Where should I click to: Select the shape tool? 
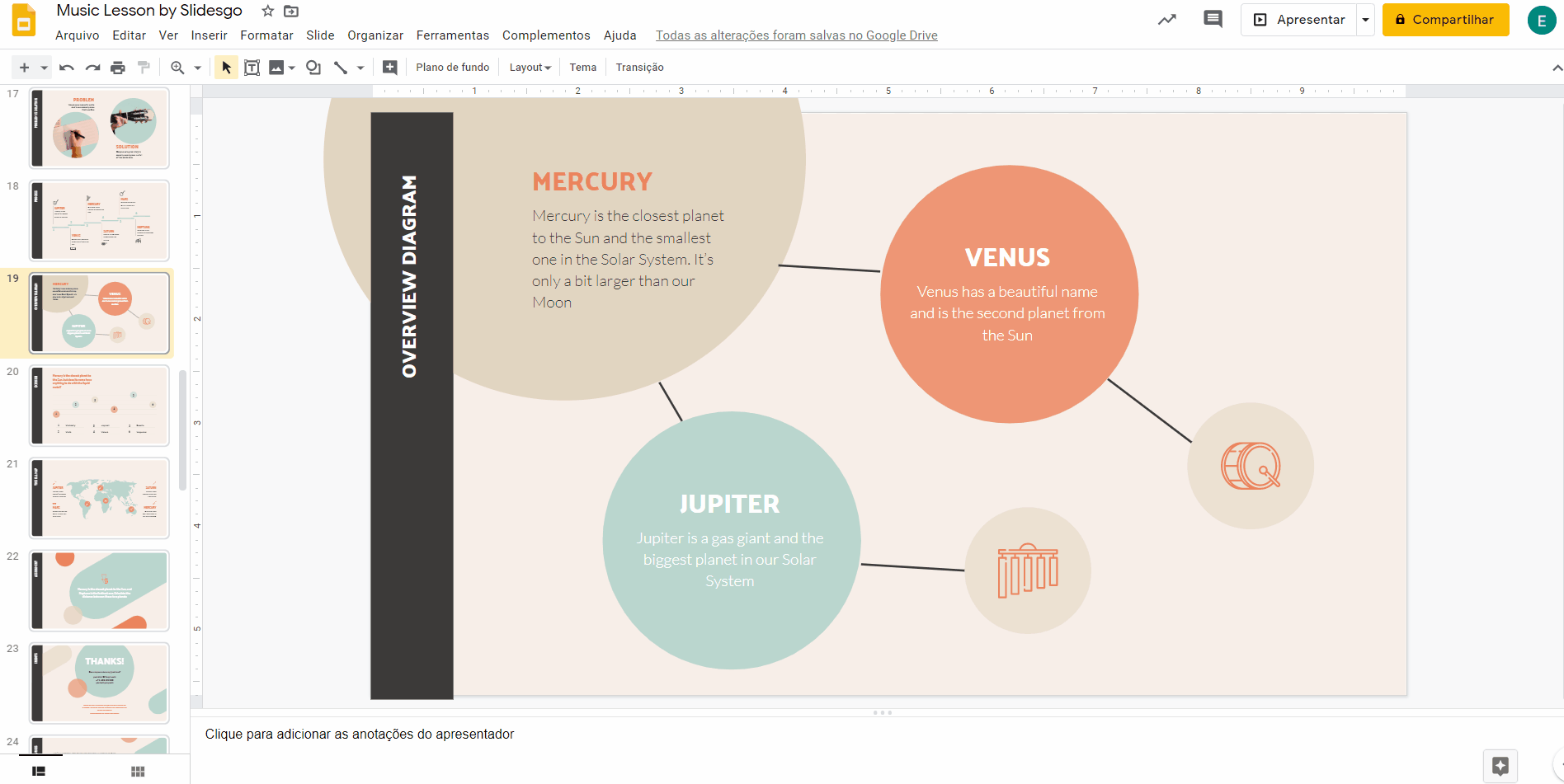pyautogui.click(x=313, y=68)
